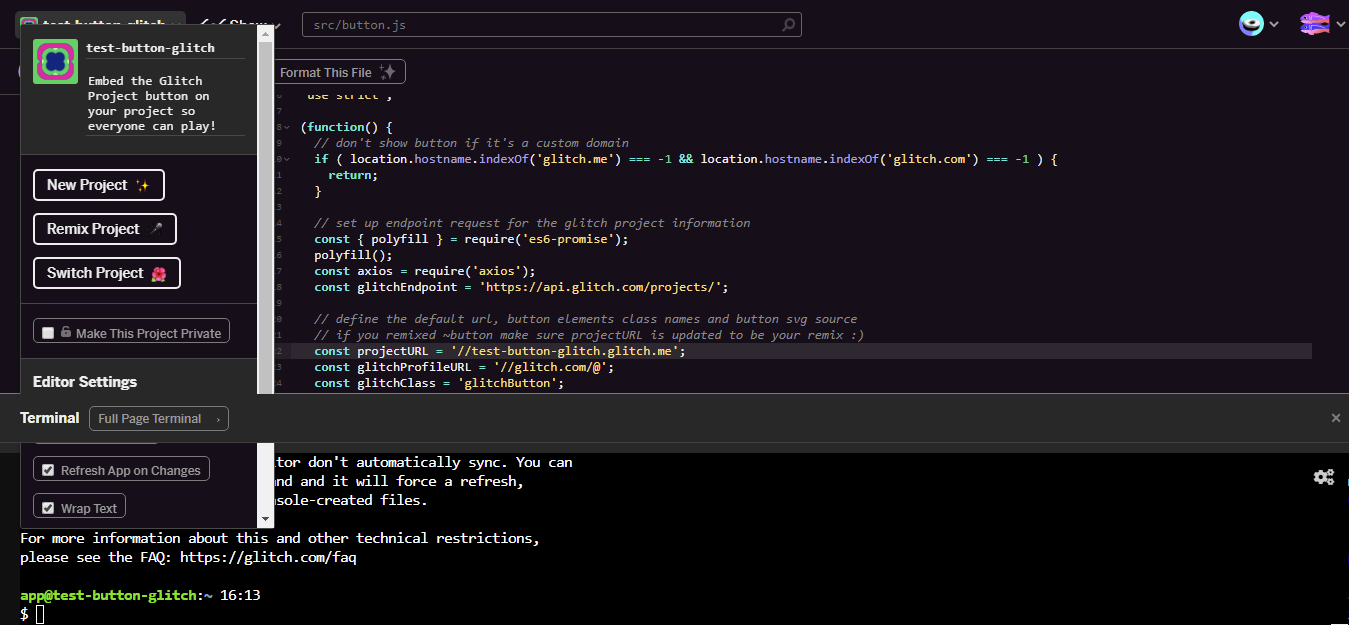
Task: Open the Full Page Terminal
Action: [159, 419]
